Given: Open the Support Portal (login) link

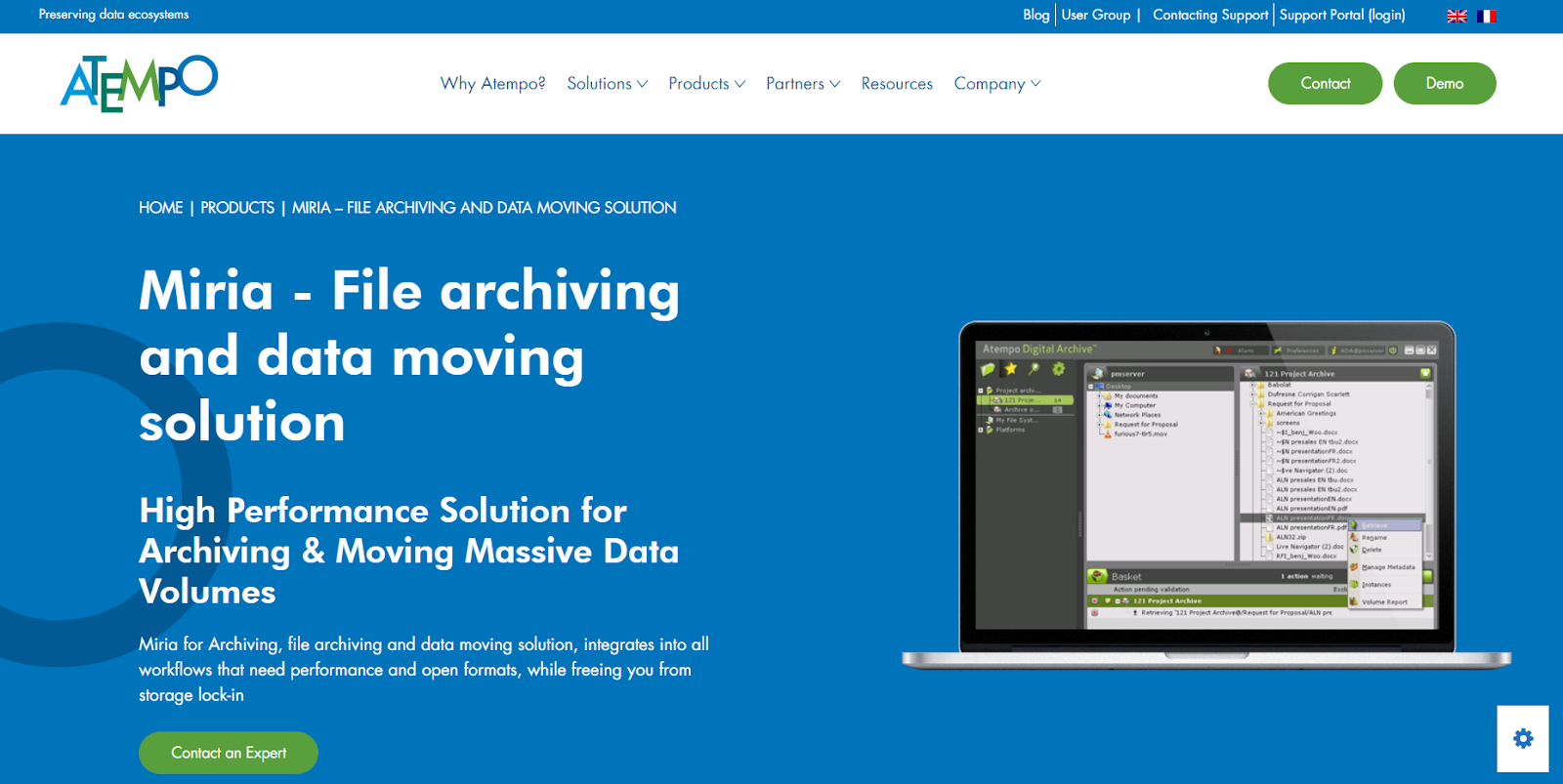Looking at the screenshot, I should point(1342,15).
